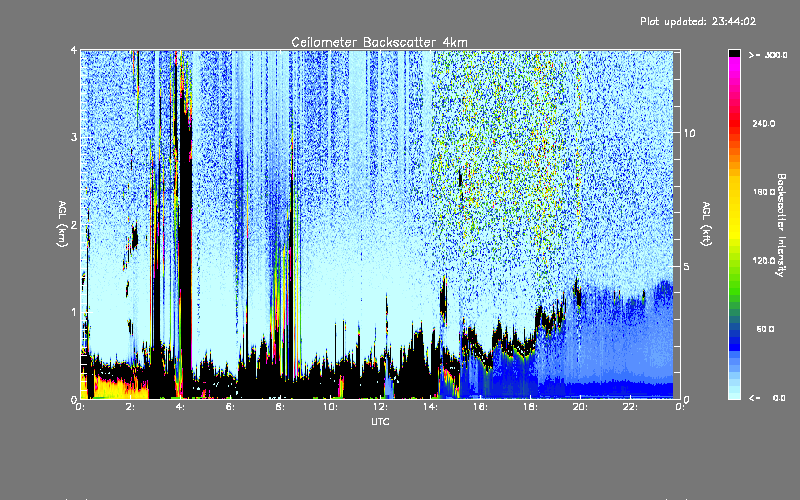The image size is (800, 500).
Task: Click the 1 tick on the AGL (km) axis
Action: tap(74, 312)
